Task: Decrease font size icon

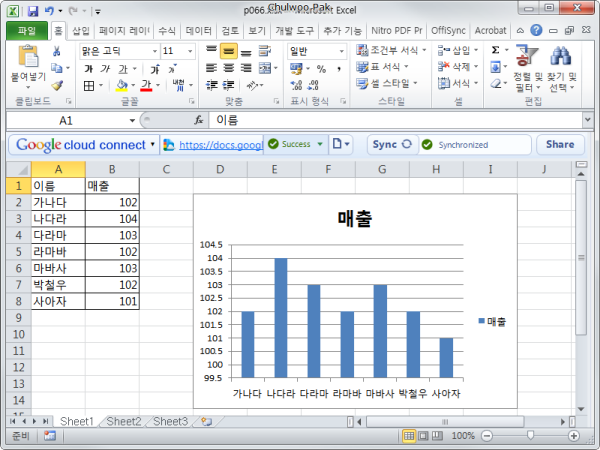Action: (x=172, y=69)
